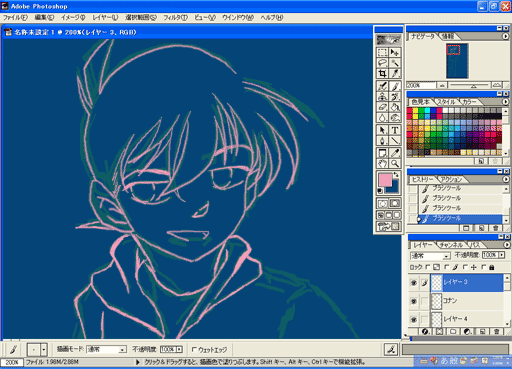Click the background blue color swatch
This screenshot has width=512, height=369.
[395, 189]
